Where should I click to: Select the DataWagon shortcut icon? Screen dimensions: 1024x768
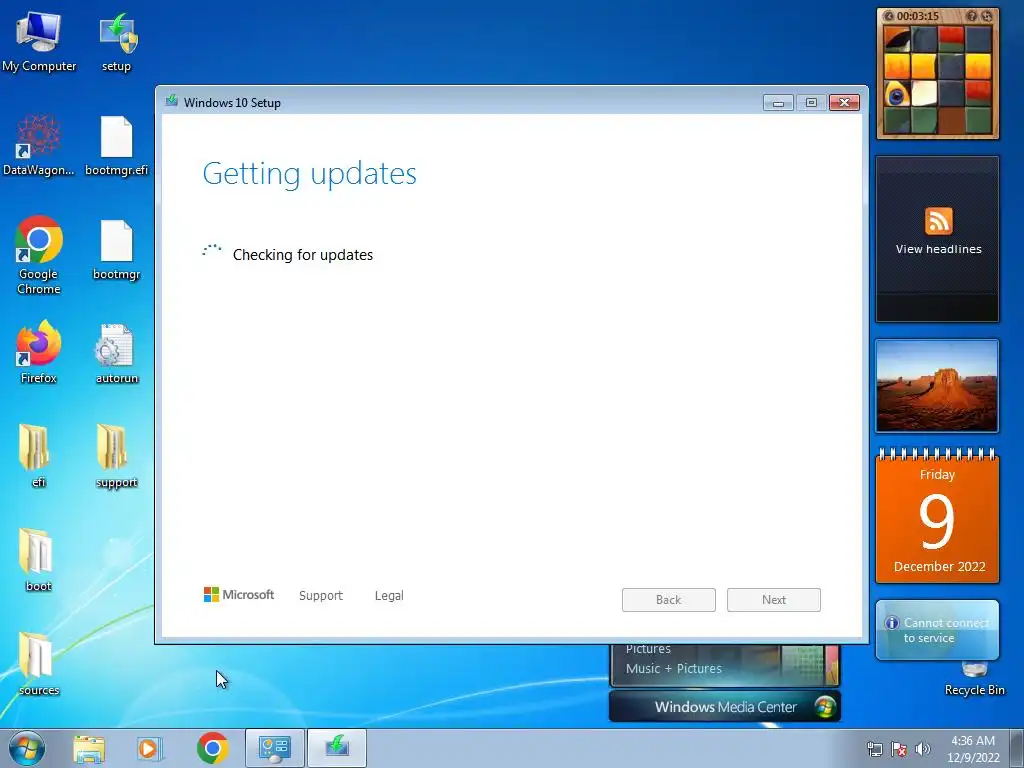[39, 145]
